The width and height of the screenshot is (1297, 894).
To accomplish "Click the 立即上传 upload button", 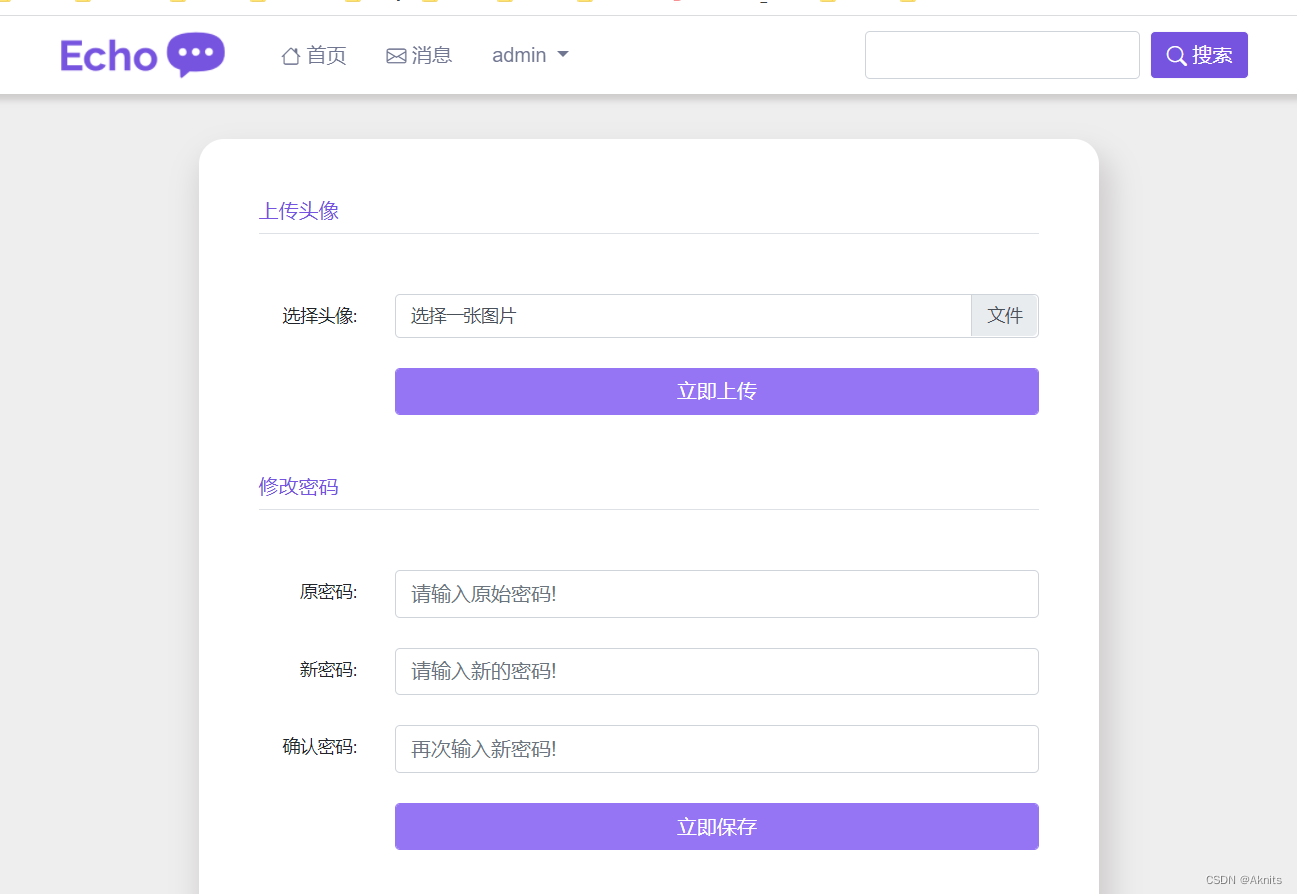I will click(717, 391).
